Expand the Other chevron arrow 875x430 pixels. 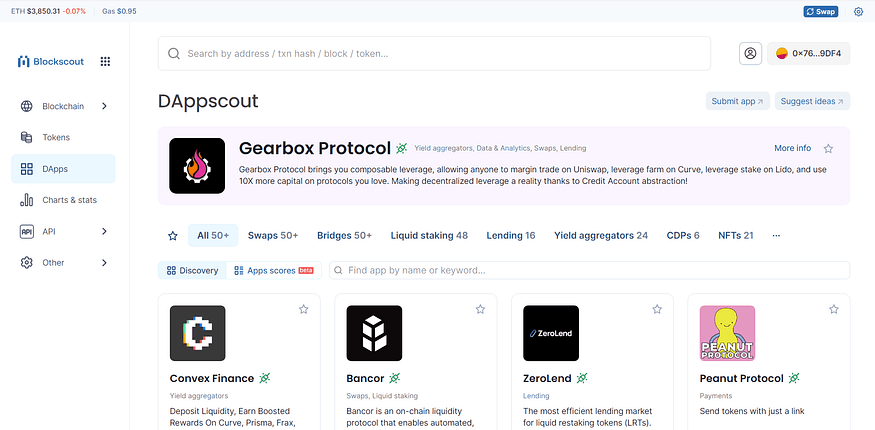(x=104, y=262)
